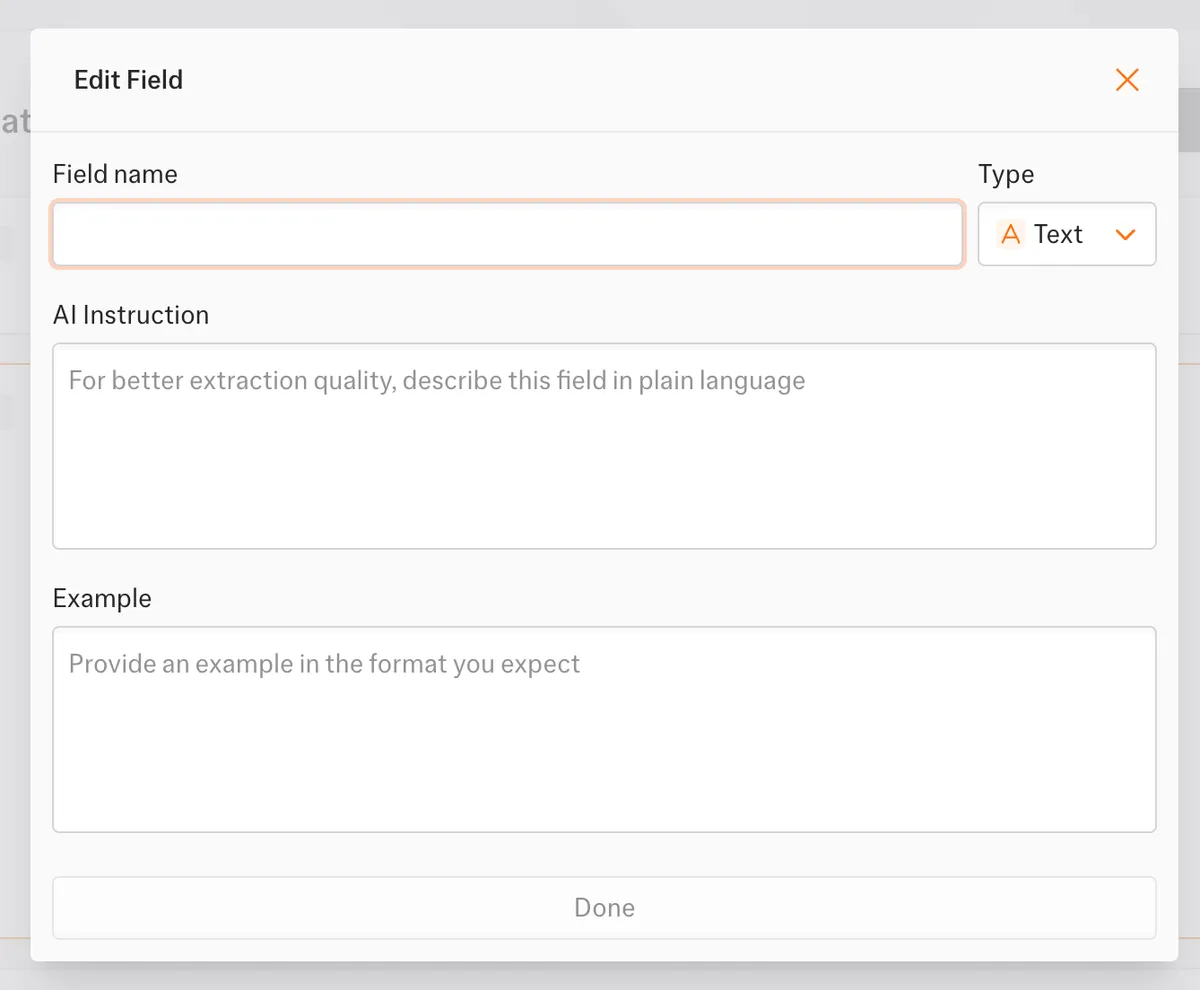The image size is (1200, 990).
Task: Close the Edit Field dialog with the orange X
Action: point(1127,80)
